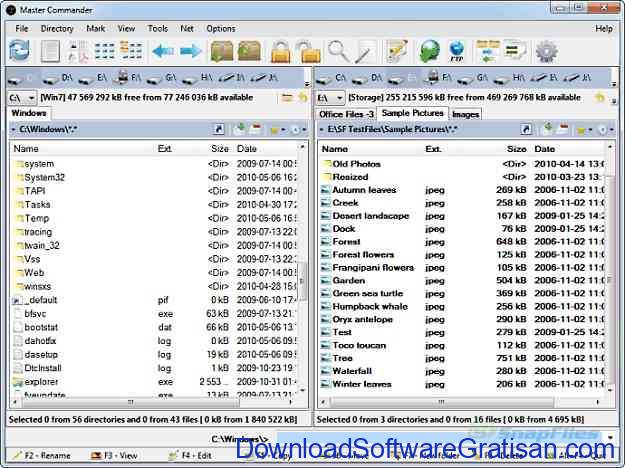Image resolution: width=625 pixels, height=468 pixels.
Task: Select the Autumn leaves jpeg file
Action: coord(462,190)
